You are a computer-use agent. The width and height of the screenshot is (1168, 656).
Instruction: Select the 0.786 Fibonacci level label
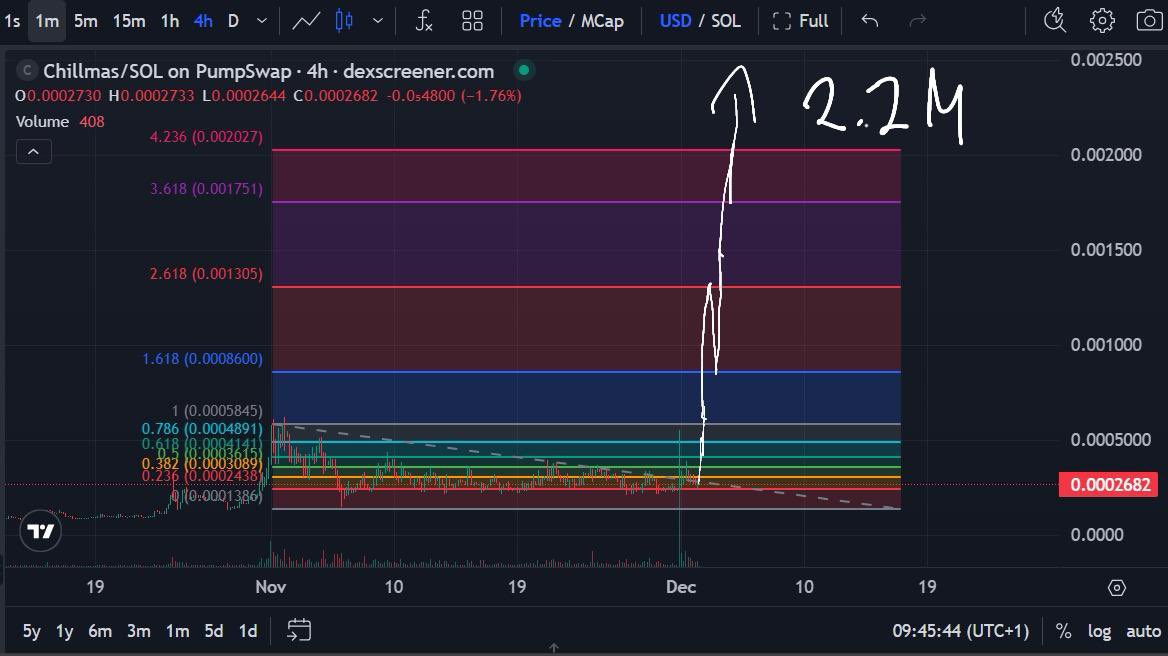(202, 429)
